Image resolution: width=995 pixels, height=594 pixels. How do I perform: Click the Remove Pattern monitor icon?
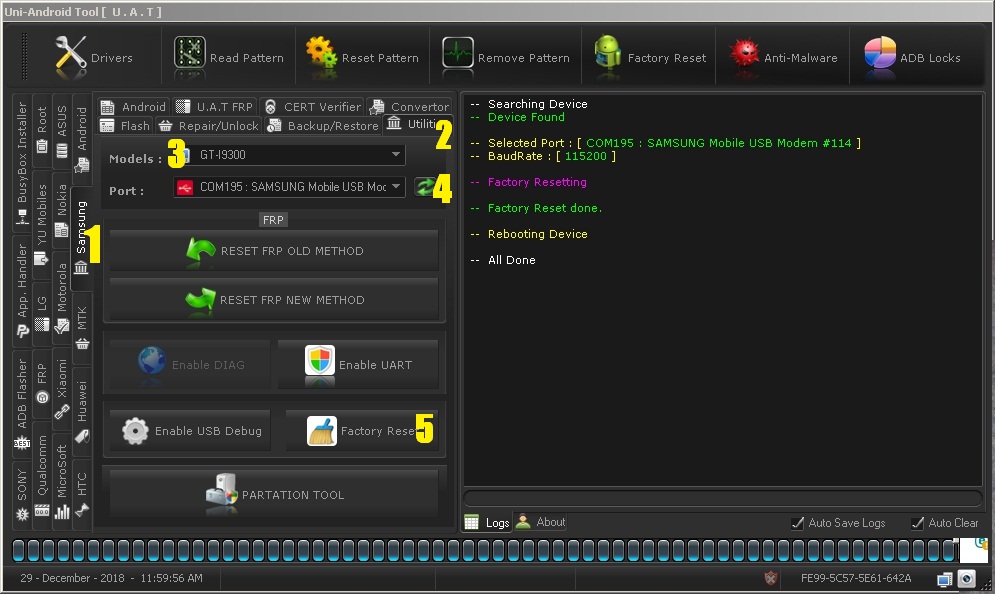(458, 53)
